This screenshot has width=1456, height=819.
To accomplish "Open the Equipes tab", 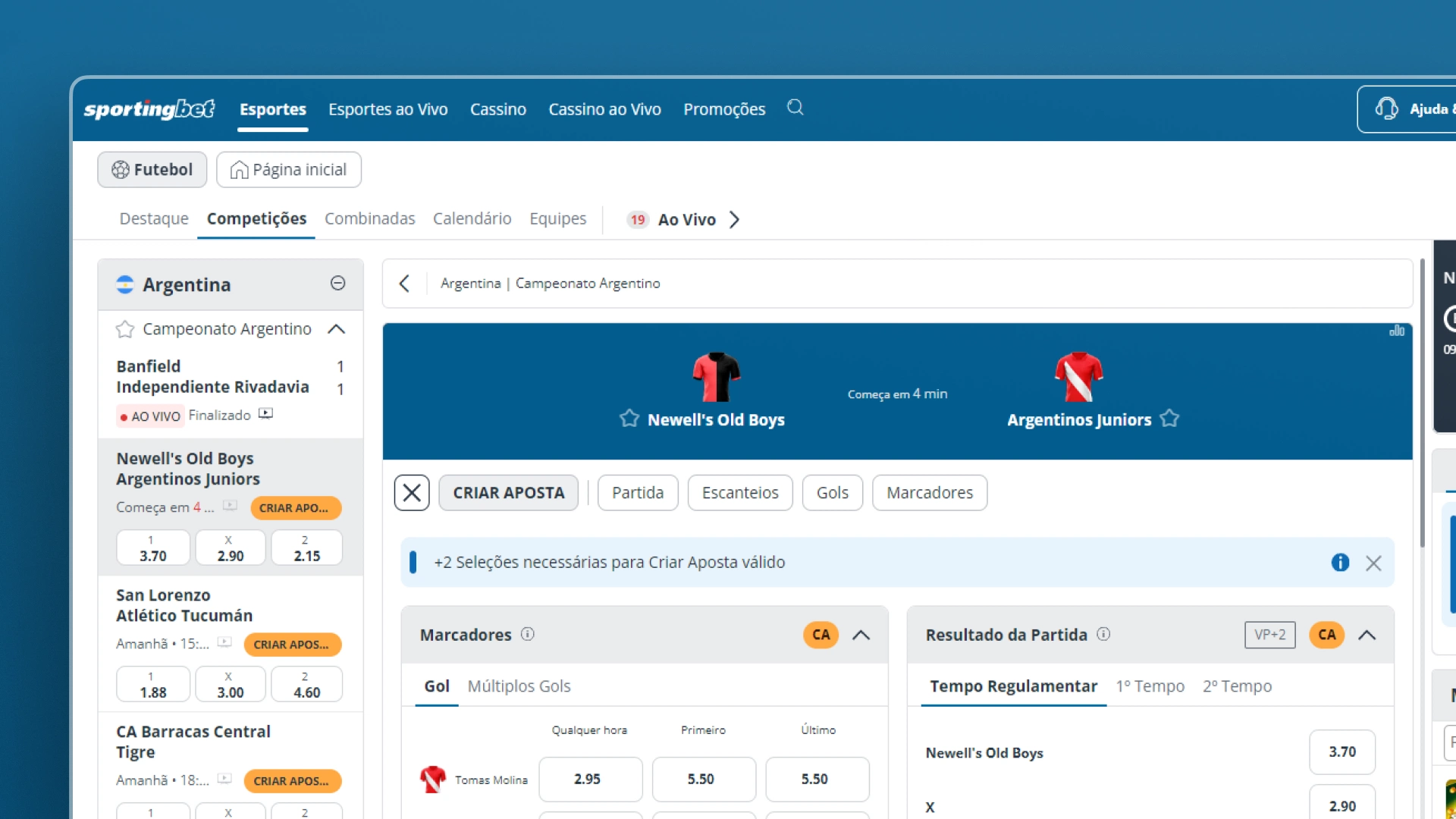I will pyautogui.click(x=558, y=219).
